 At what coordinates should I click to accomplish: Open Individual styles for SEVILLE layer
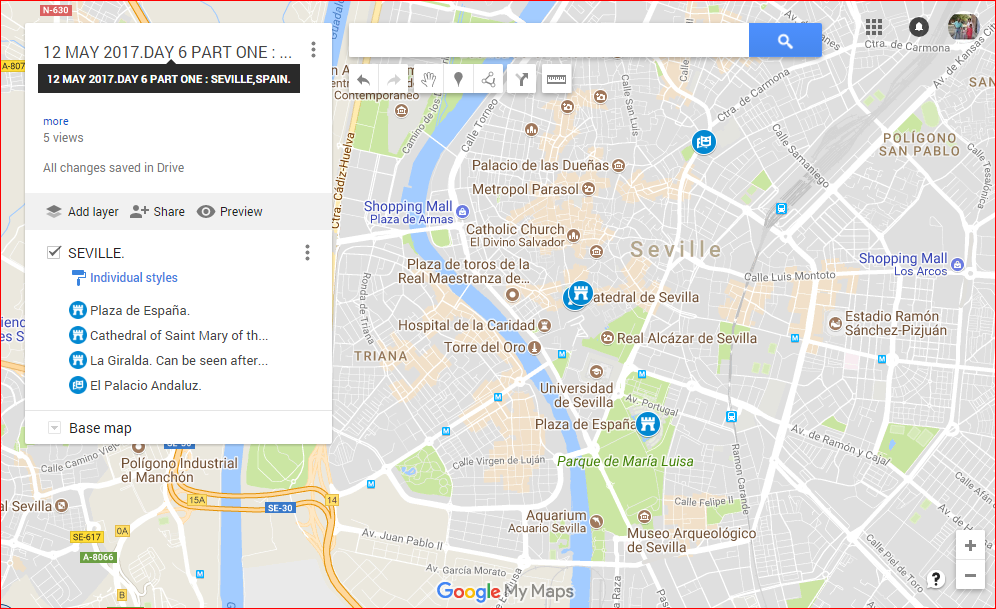tap(125, 278)
